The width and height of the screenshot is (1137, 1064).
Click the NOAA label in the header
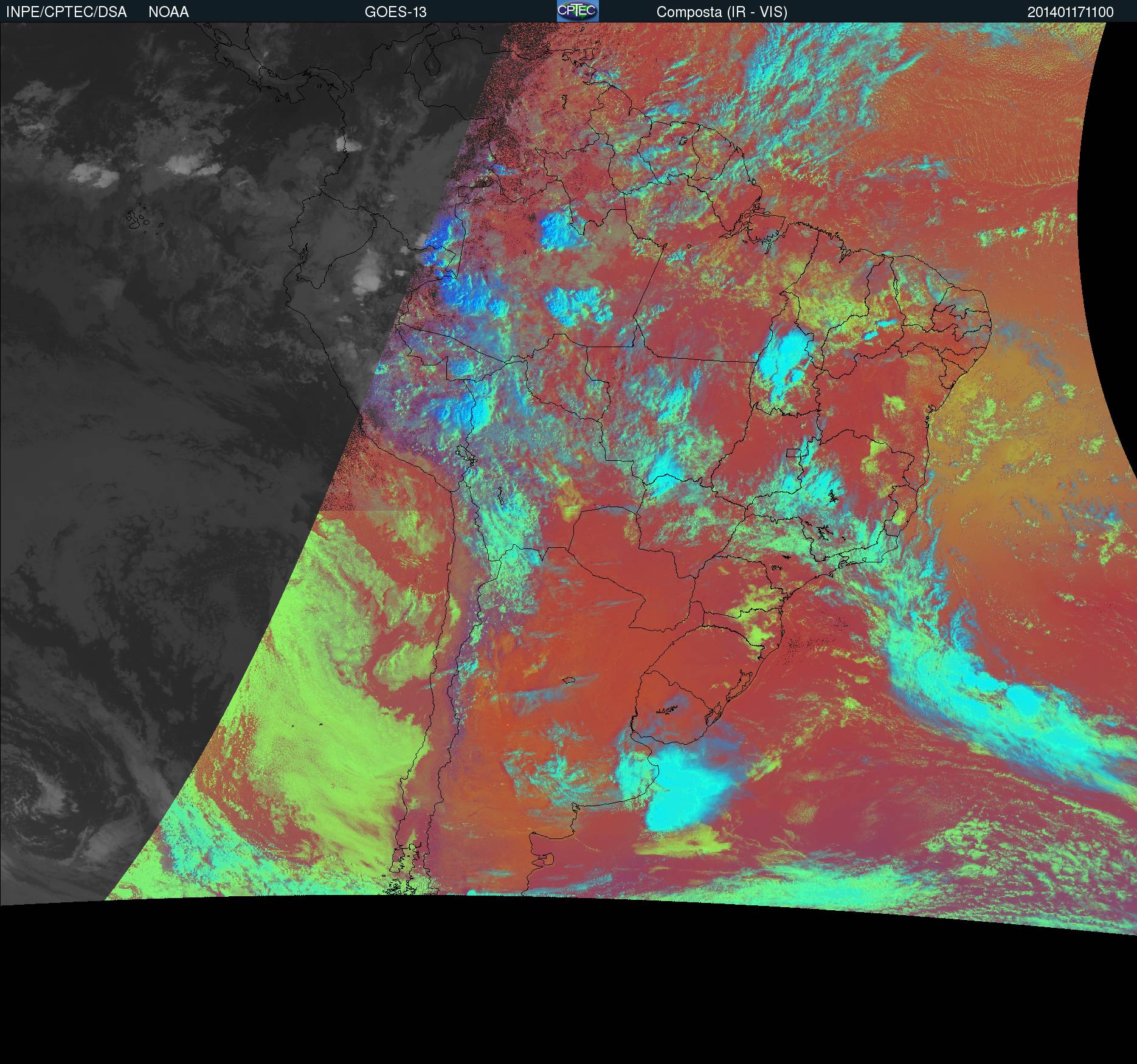point(168,12)
